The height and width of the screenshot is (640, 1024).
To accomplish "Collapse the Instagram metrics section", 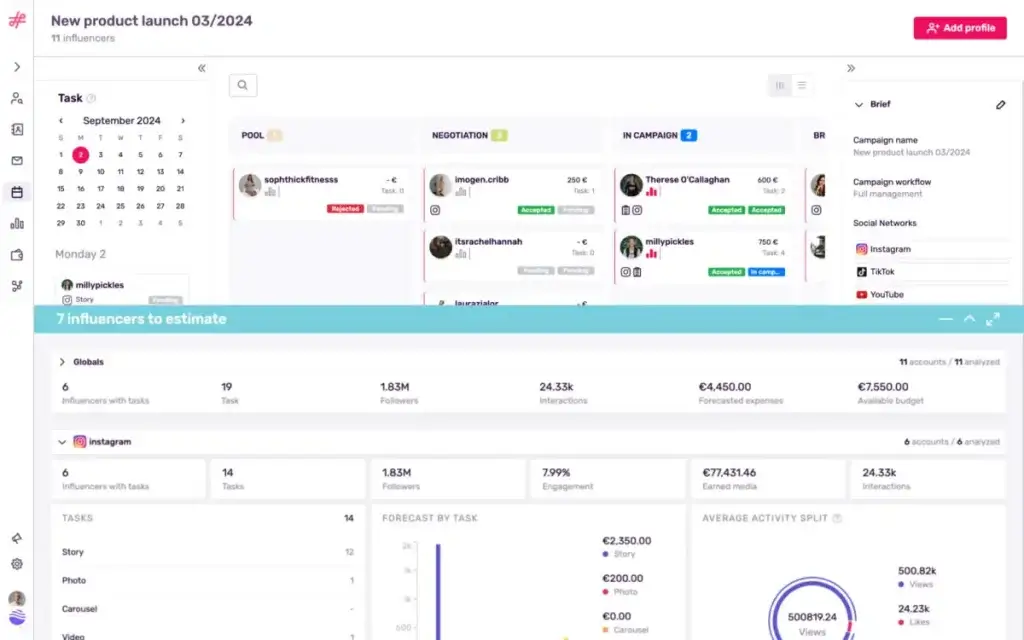I will pos(60,441).
